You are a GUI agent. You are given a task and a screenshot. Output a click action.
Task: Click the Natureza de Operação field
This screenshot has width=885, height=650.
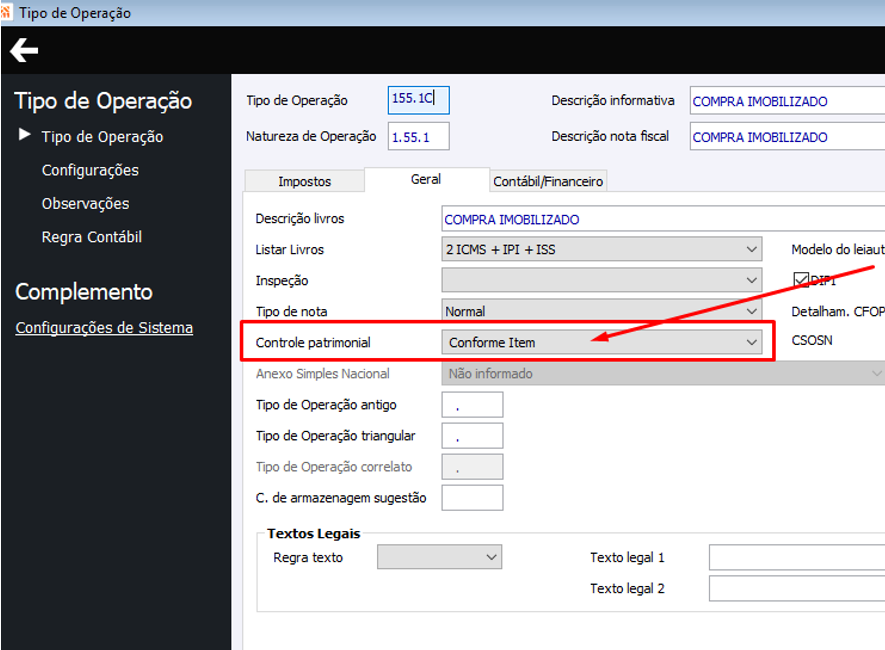click(x=419, y=137)
